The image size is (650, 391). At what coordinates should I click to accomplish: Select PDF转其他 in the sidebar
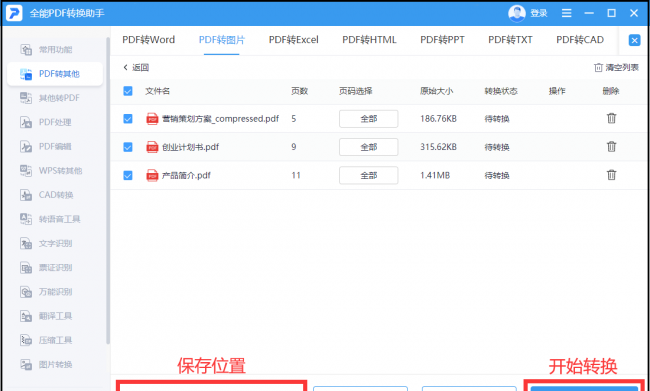[x=55, y=74]
